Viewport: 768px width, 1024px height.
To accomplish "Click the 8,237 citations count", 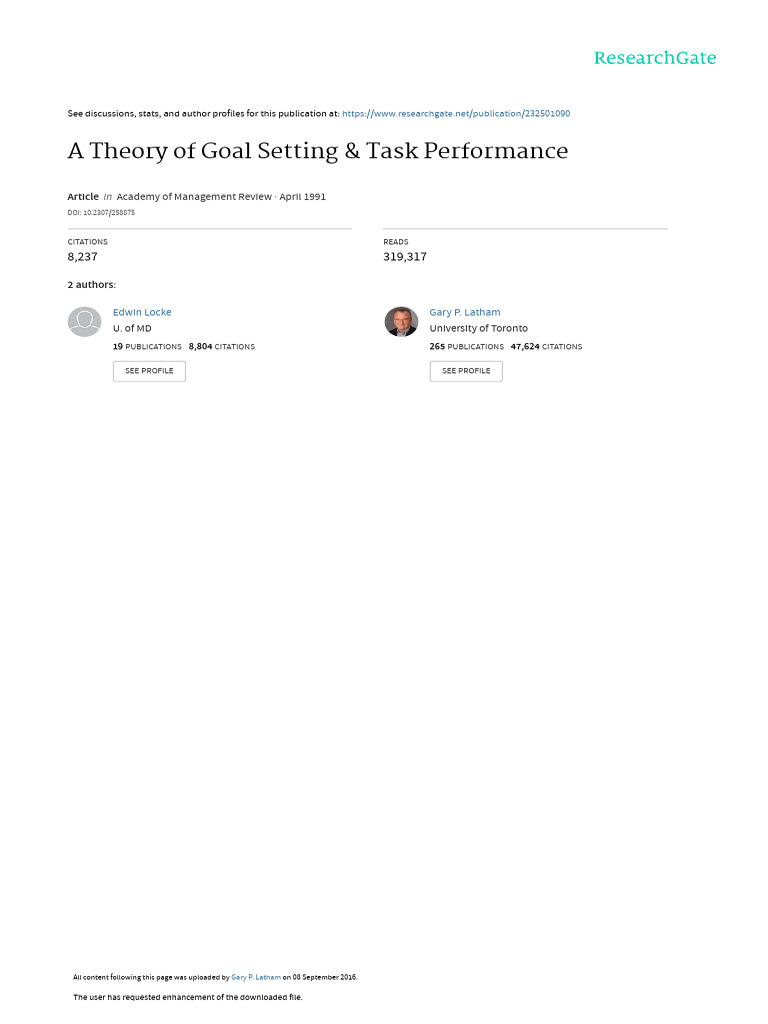I will coord(82,257).
